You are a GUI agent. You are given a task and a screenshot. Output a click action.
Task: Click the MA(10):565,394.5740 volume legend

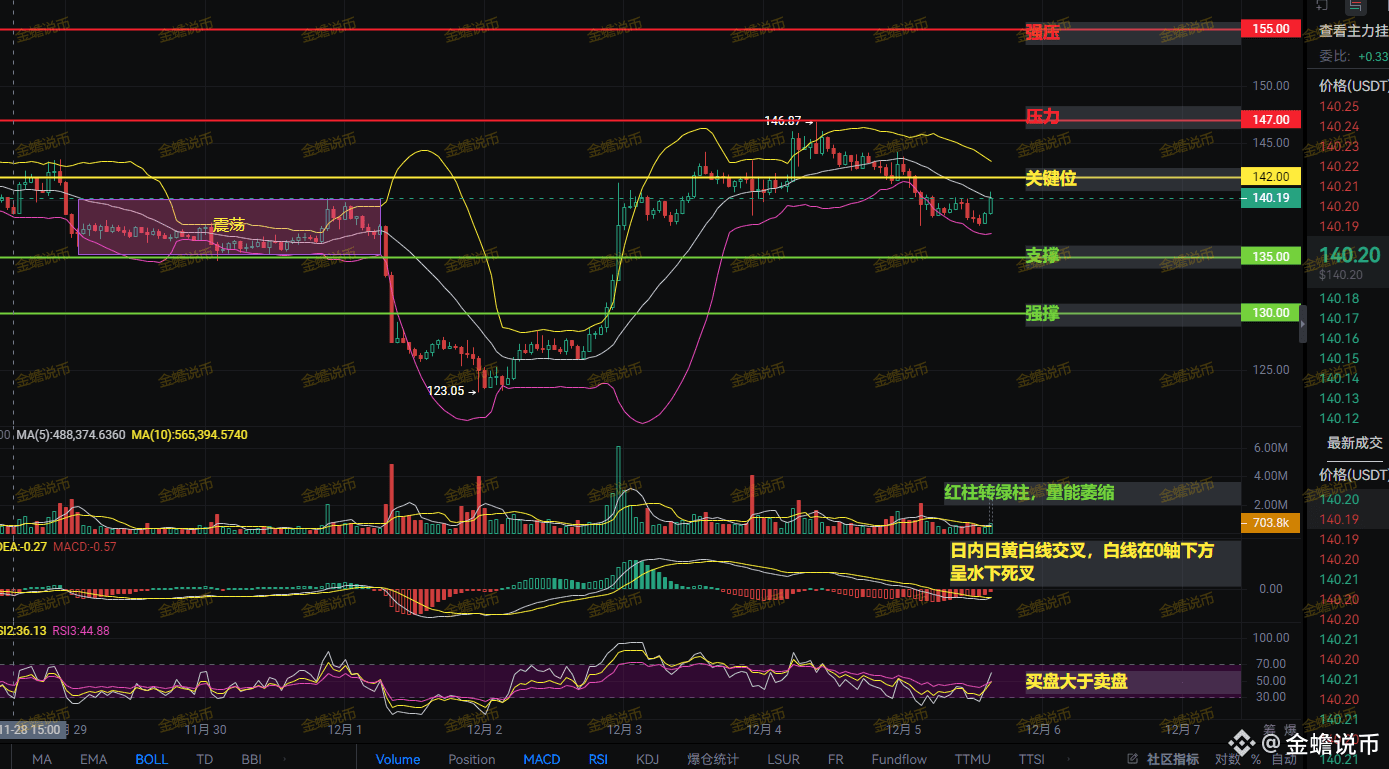click(x=190, y=435)
